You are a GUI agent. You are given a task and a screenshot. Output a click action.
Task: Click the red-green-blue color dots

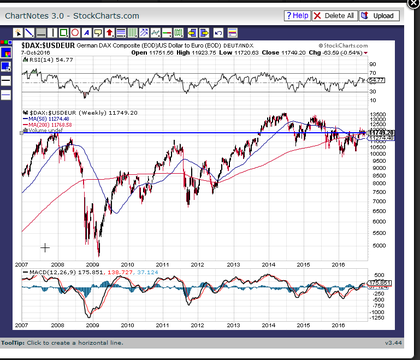coord(6,43)
